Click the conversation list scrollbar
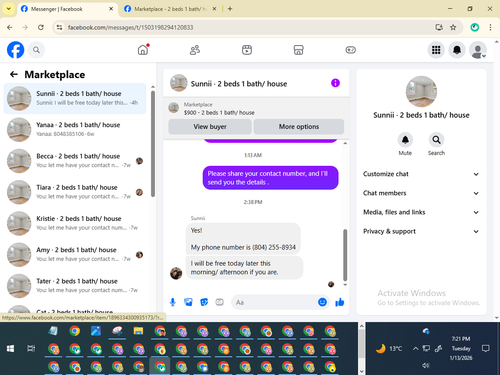This screenshot has height=375, width=500. point(153,143)
